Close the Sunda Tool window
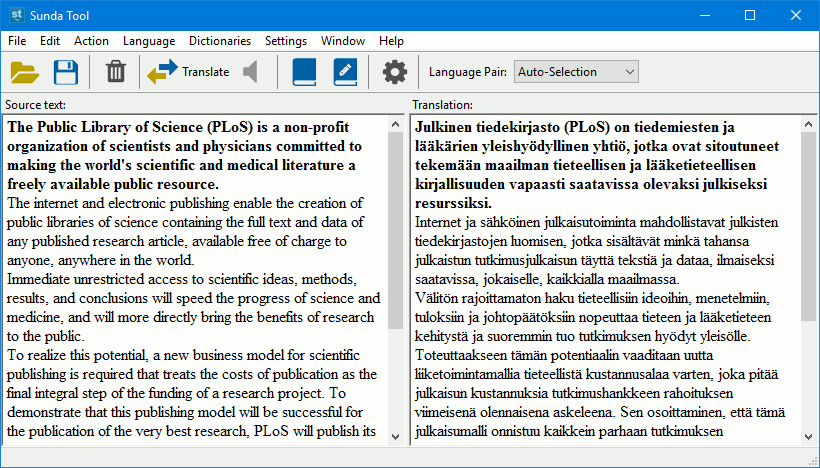The width and height of the screenshot is (820, 468). tap(796, 15)
